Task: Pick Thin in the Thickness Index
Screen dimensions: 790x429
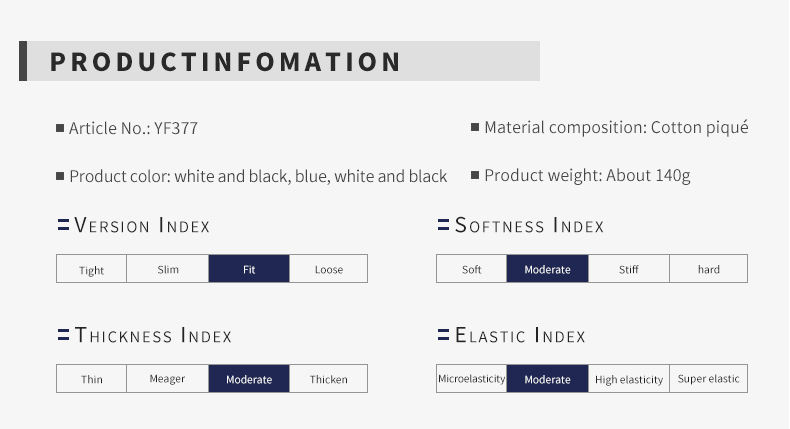Action: click(x=91, y=379)
